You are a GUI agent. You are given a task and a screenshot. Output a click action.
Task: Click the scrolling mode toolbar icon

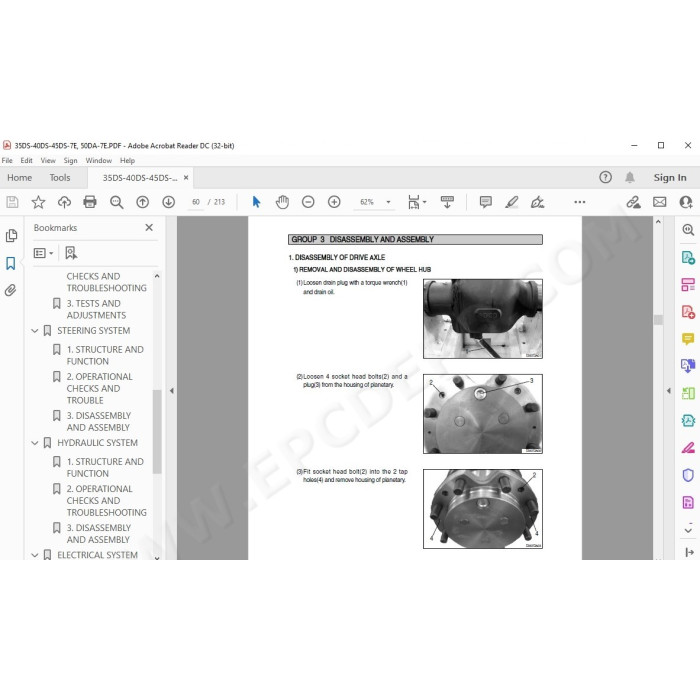pyautogui.click(x=447, y=202)
